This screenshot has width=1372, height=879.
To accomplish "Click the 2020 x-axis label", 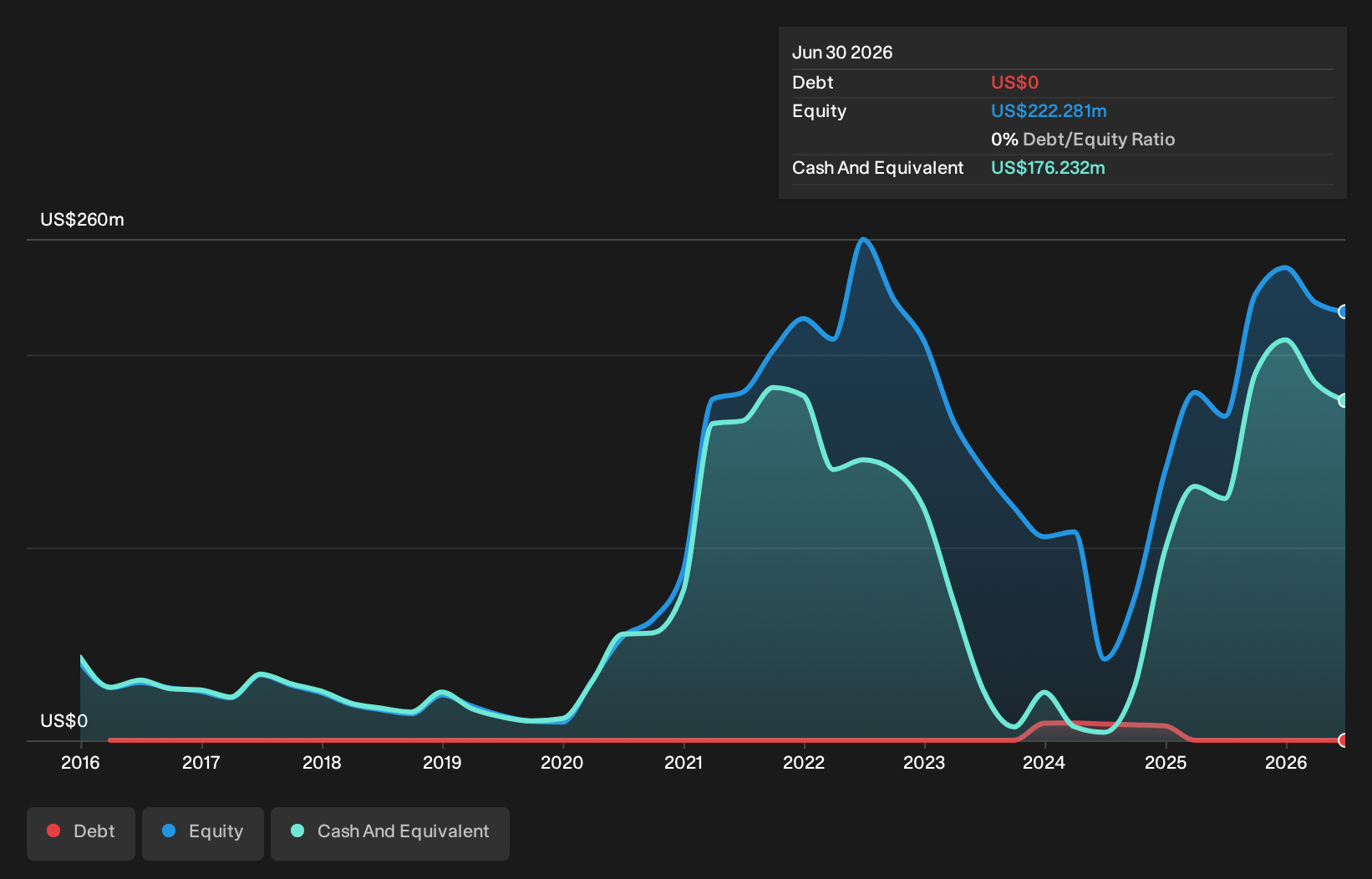I will coord(562,762).
